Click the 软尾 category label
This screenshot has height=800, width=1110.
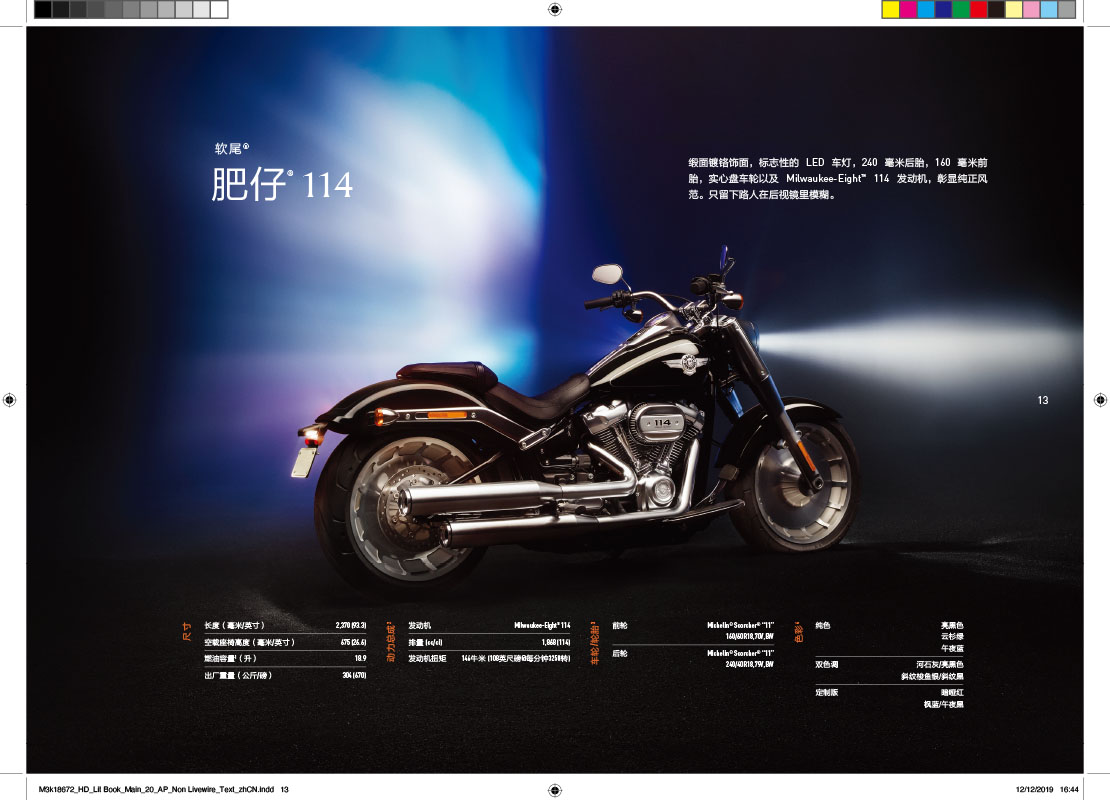pyautogui.click(x=231, y=149)
